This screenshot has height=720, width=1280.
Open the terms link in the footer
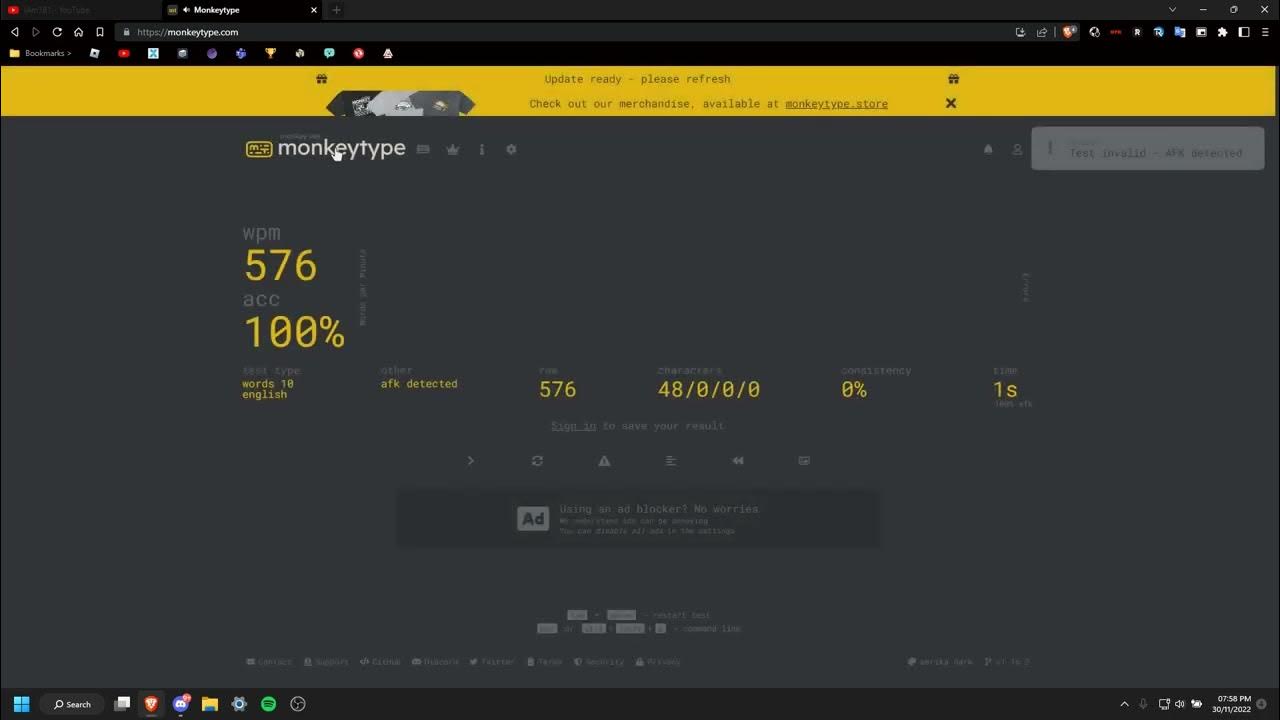pos(545,662)
